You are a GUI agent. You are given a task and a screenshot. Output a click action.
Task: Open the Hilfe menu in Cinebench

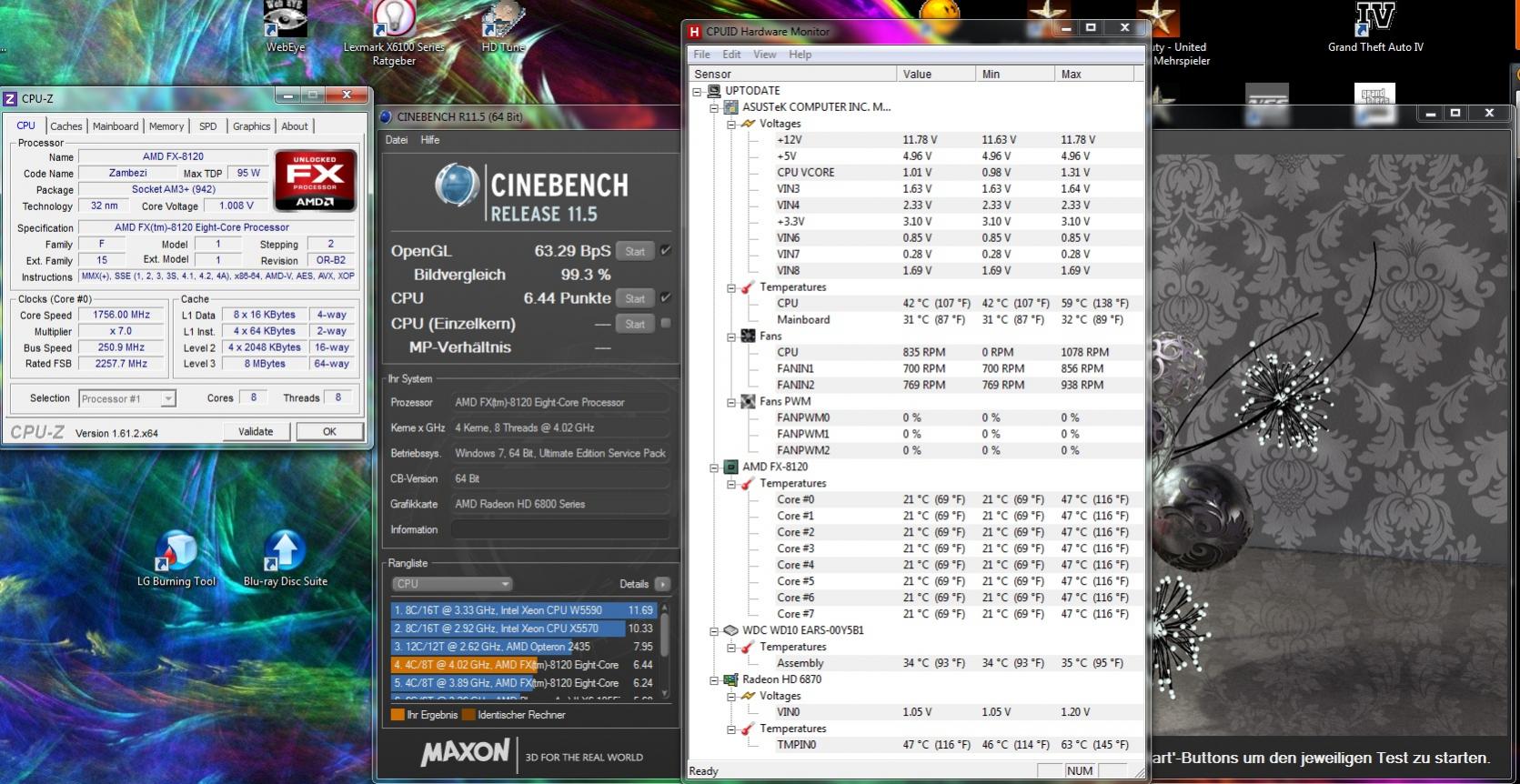click(430, 140)
